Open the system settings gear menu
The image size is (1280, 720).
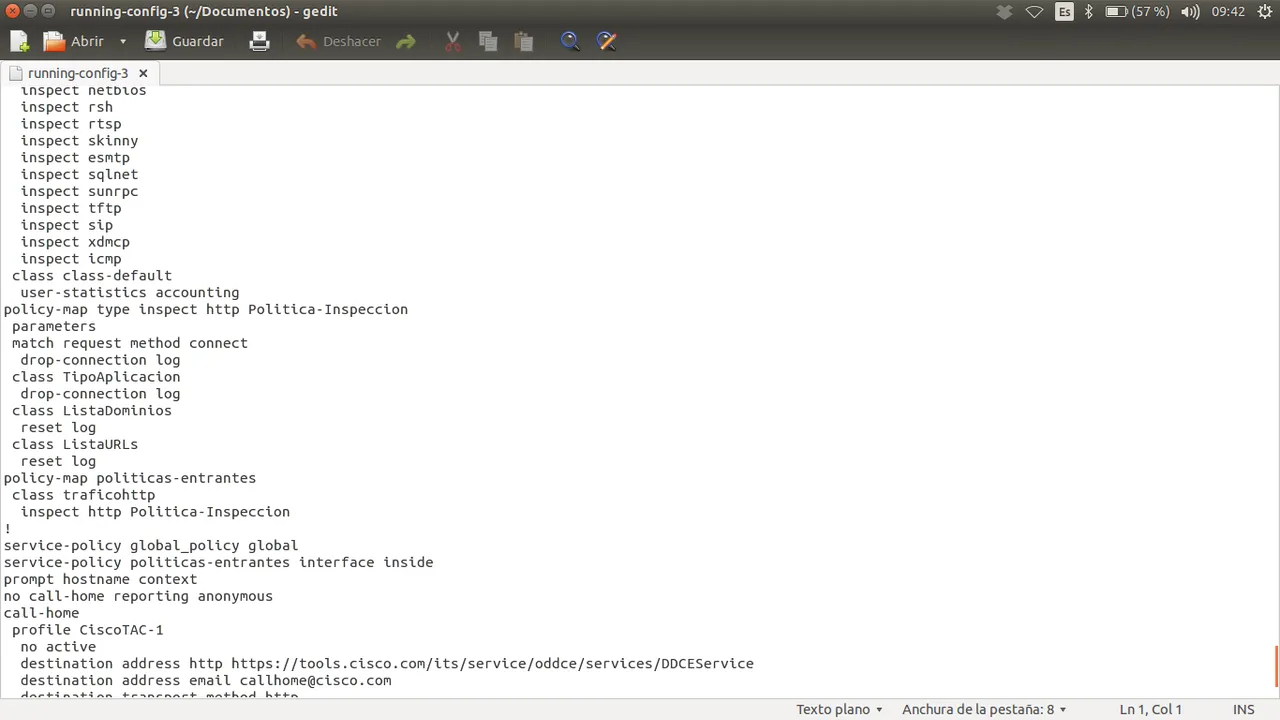(1264, 12)
